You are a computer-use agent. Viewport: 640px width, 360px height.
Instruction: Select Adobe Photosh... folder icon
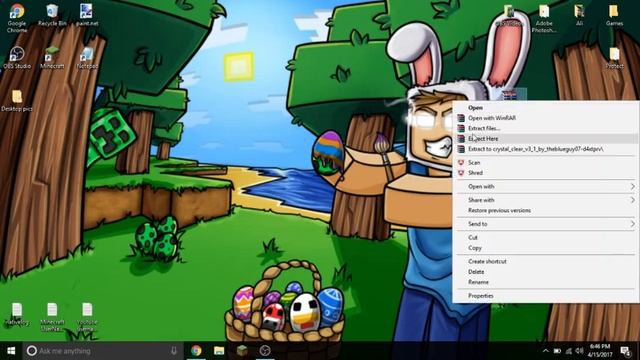(x=544, y=18)
